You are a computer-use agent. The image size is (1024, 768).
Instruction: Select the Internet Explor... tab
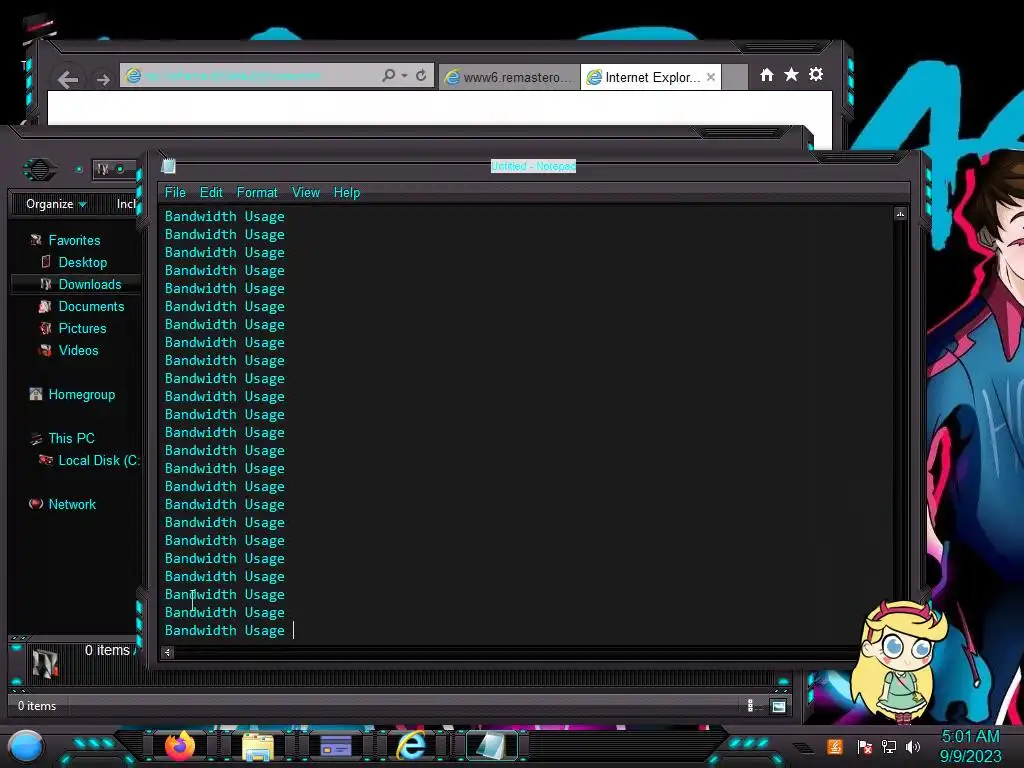click(x=650, y=77)
